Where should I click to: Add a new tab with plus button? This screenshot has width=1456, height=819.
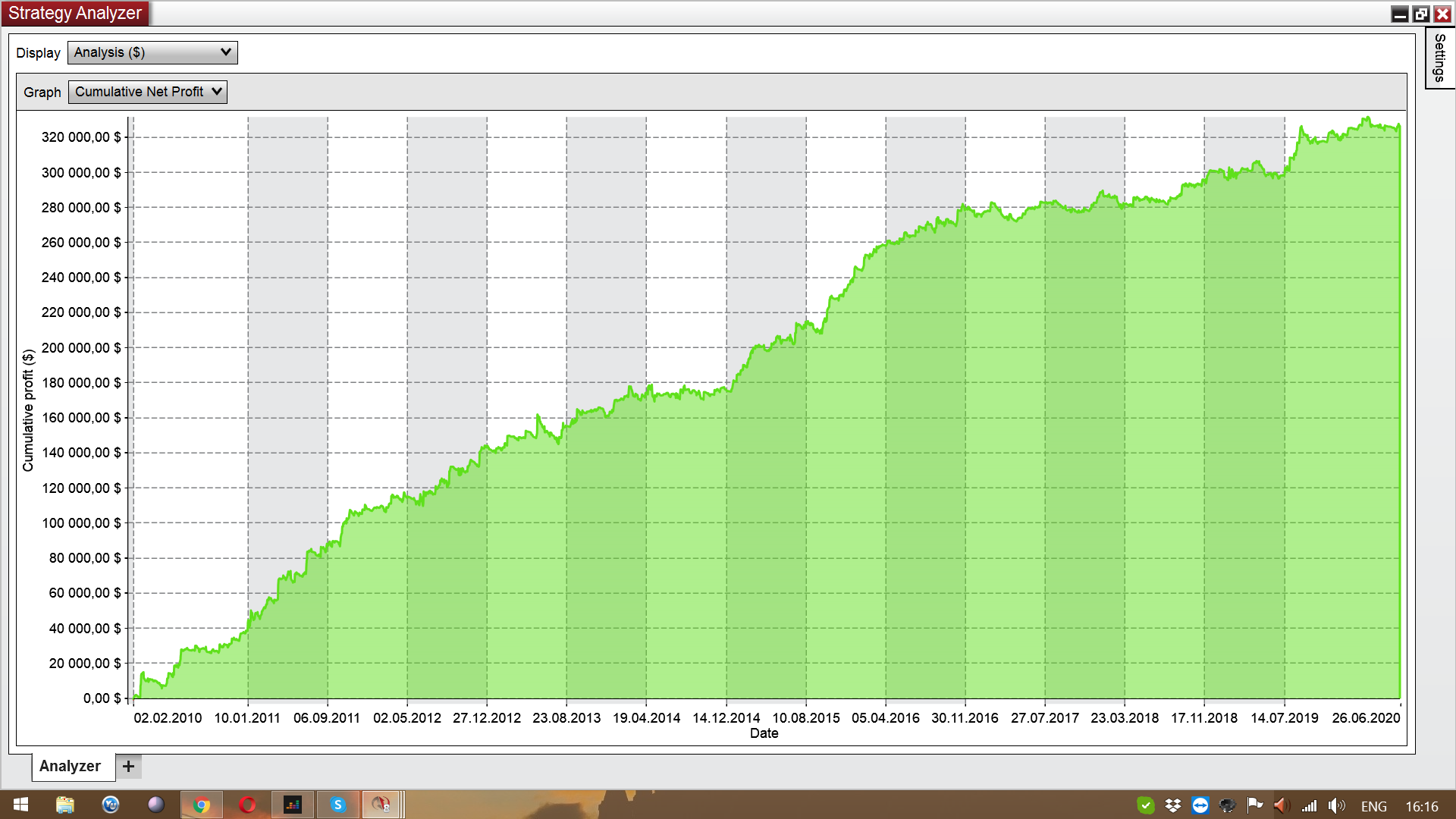click(129, 766)
